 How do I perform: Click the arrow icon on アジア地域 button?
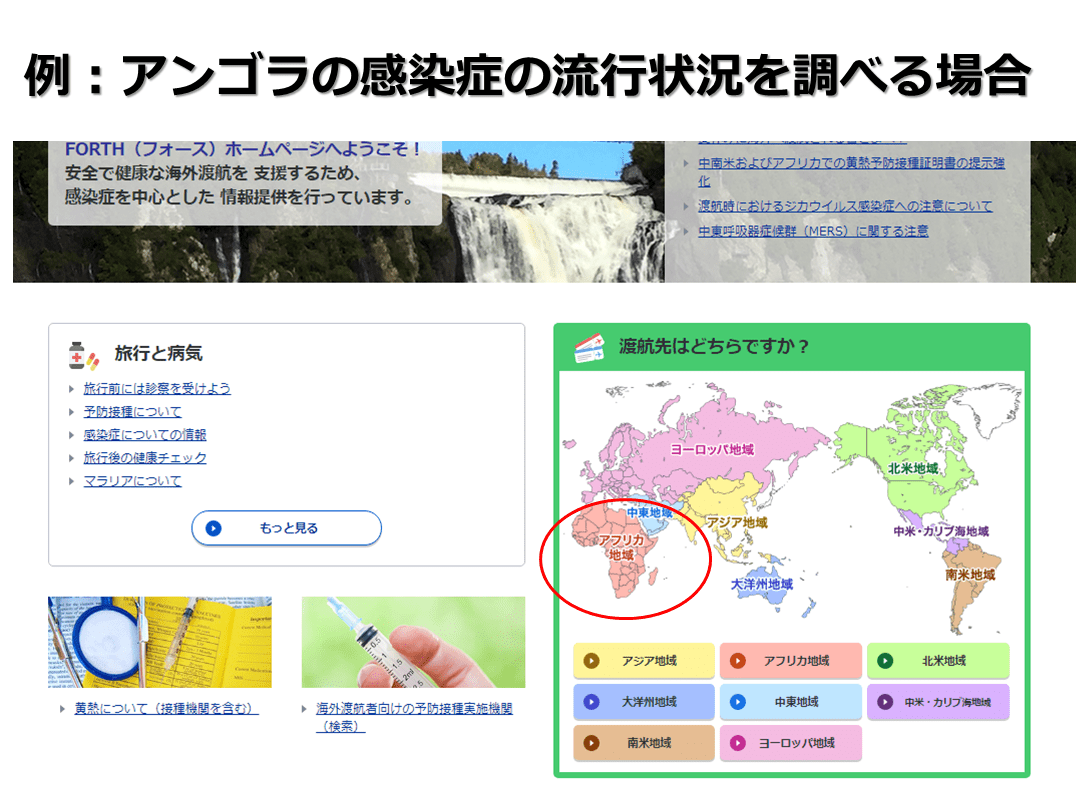pyautogui.click(x=591, y=661)
